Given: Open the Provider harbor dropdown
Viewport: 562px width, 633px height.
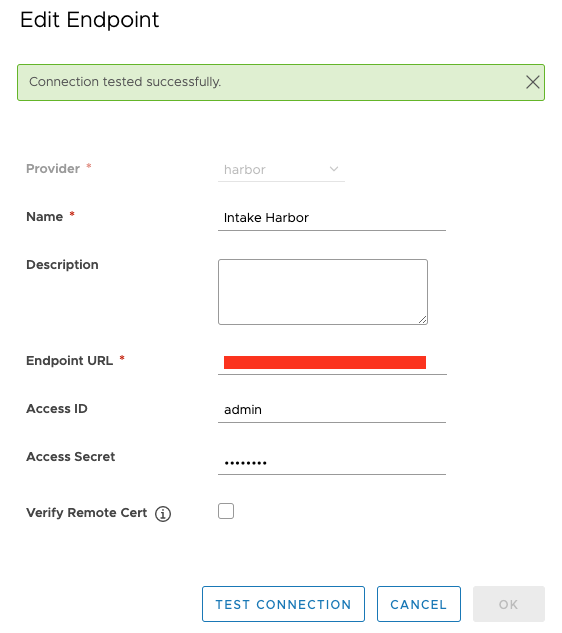Looking at the screenshot, I should [x=281, y=170].
